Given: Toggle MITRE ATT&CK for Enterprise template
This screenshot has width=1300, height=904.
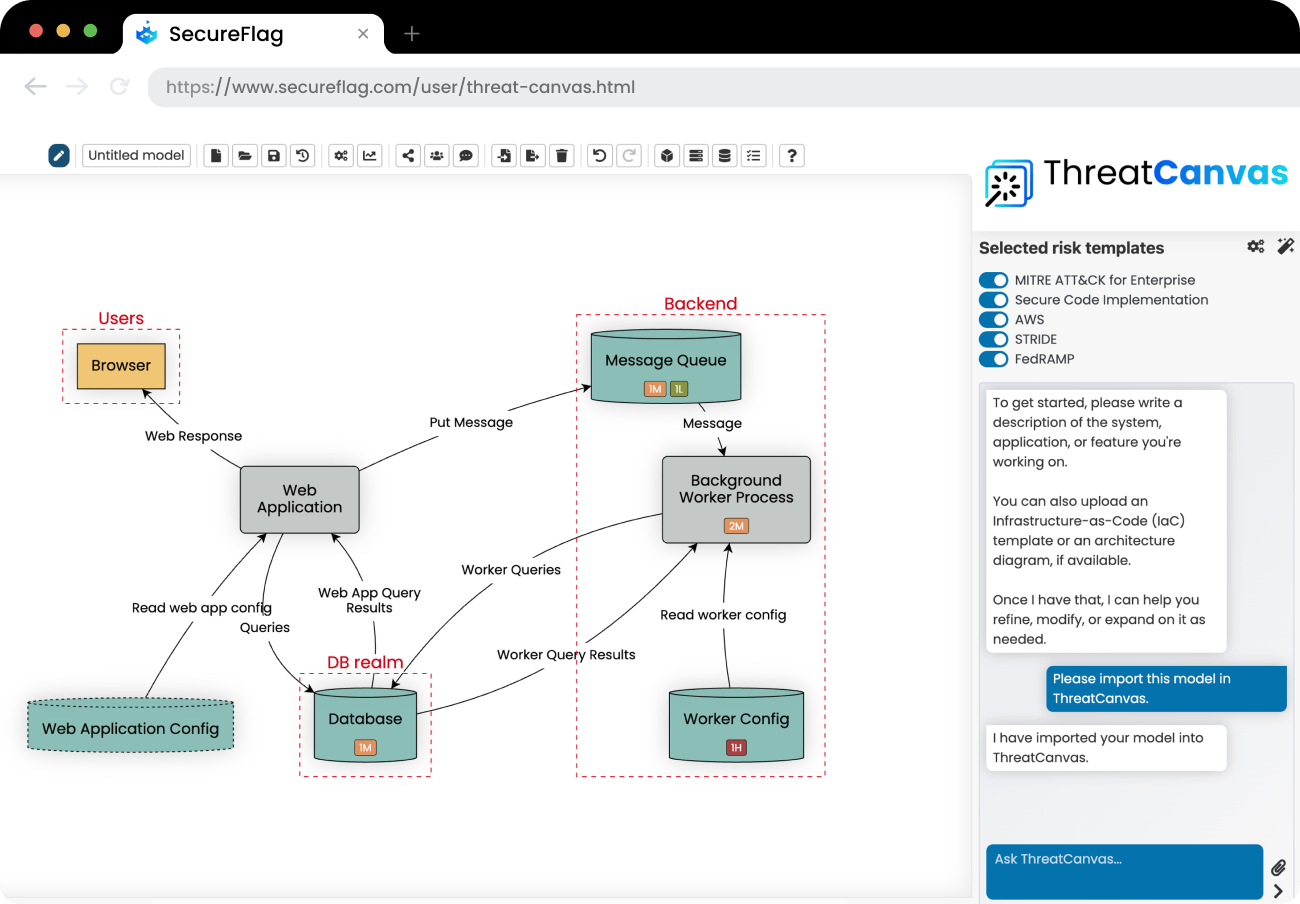Looking at the screenshot, I should pos(993,280).
